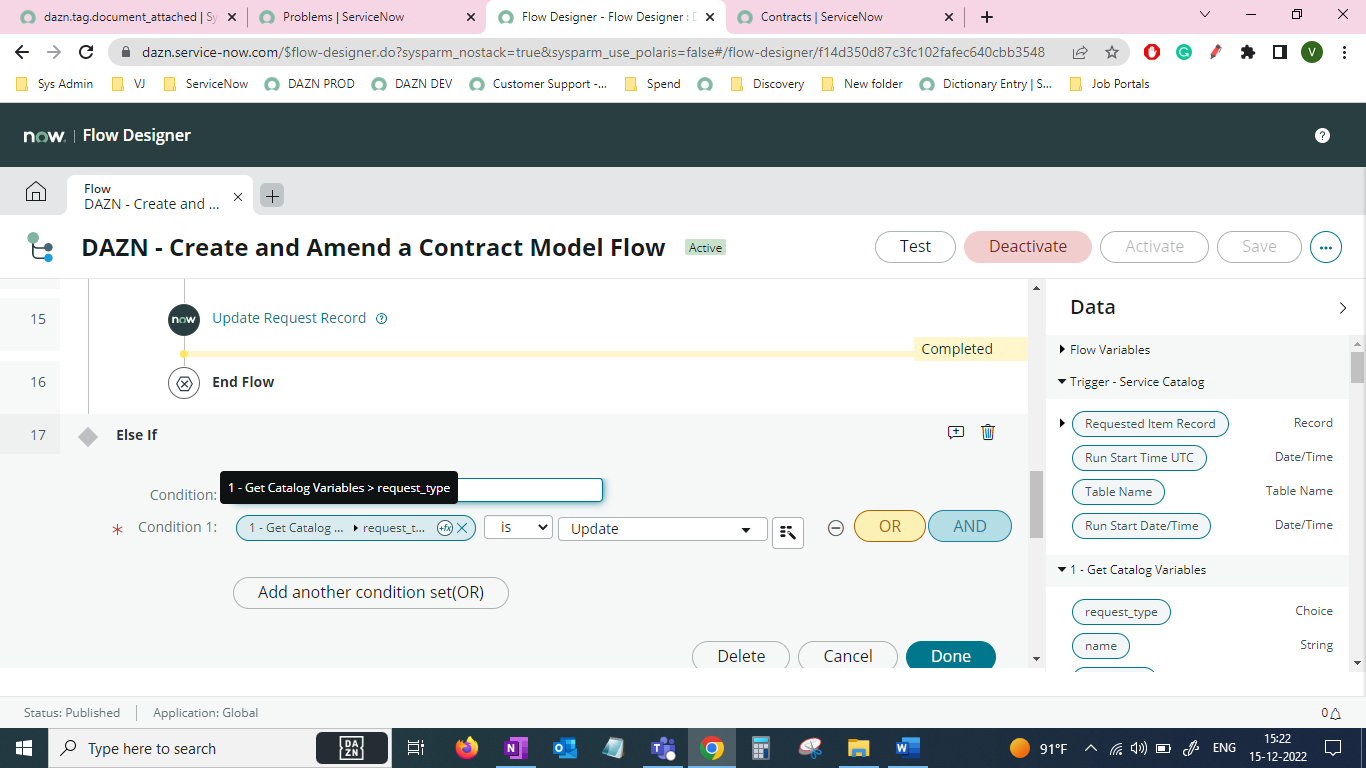Click the Done button
This screenshot has width=1366, height=768.
pyautogui.click(x=951, y=656)
